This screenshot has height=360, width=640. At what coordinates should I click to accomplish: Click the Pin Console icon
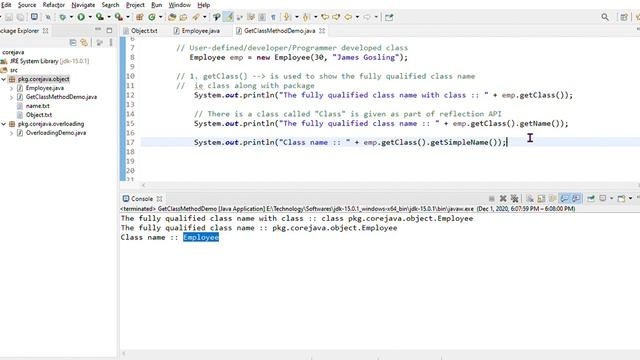[591, 198]
